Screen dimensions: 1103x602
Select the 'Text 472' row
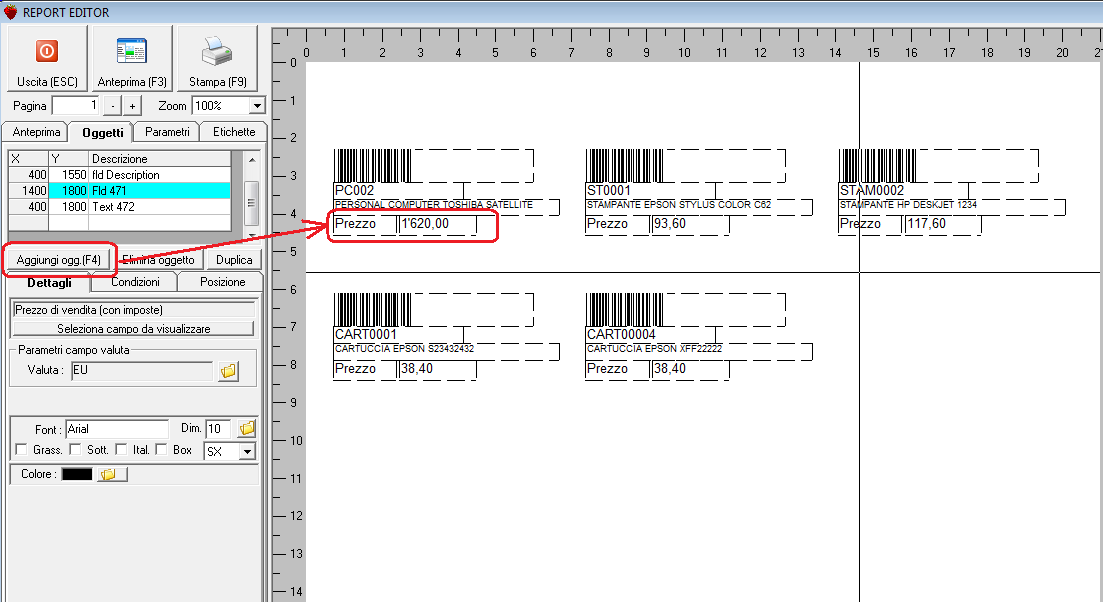click(120, 207)
